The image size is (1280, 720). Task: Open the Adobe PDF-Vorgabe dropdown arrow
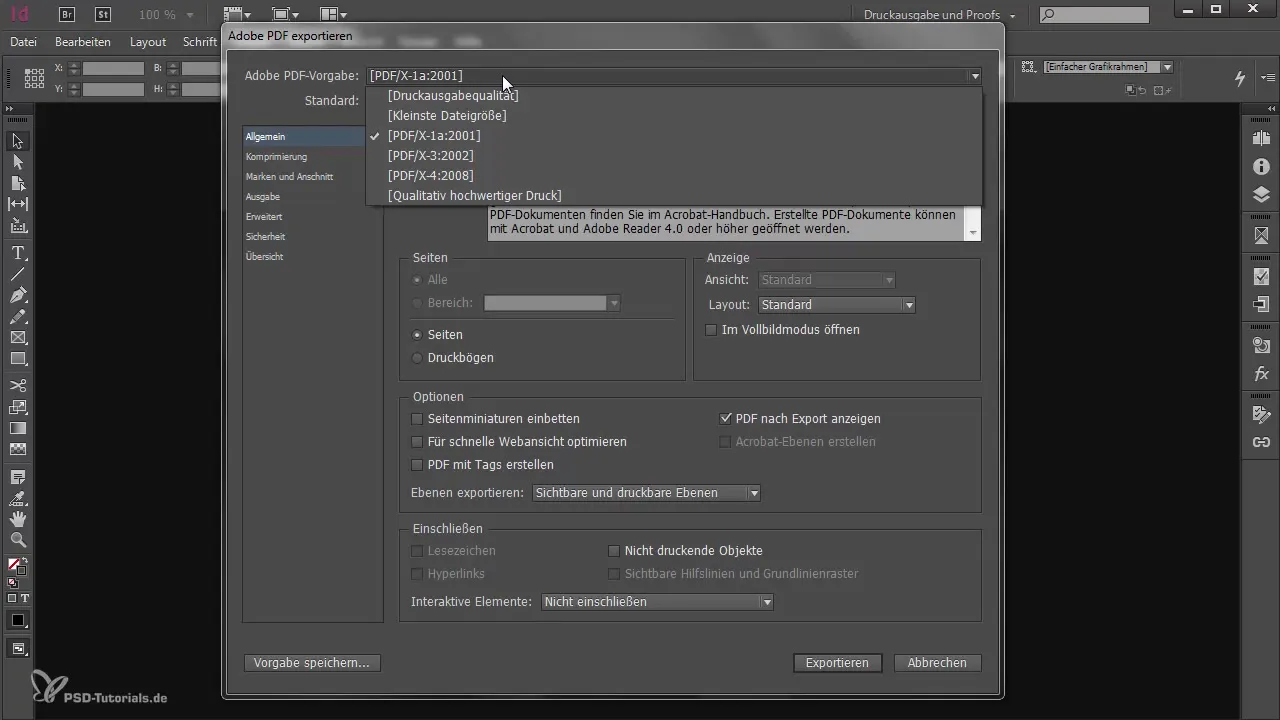click(x=974, y=76)
